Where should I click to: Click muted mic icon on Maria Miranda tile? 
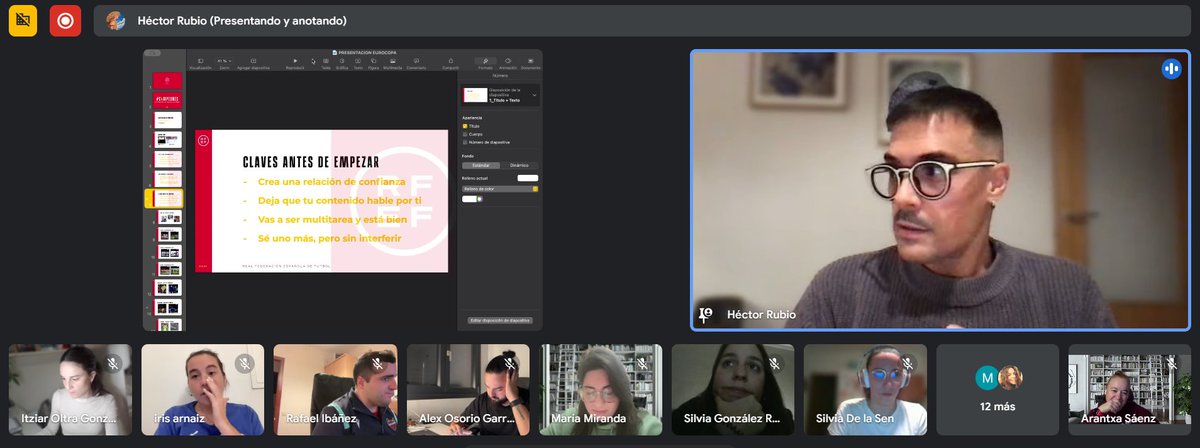[643, 364]
